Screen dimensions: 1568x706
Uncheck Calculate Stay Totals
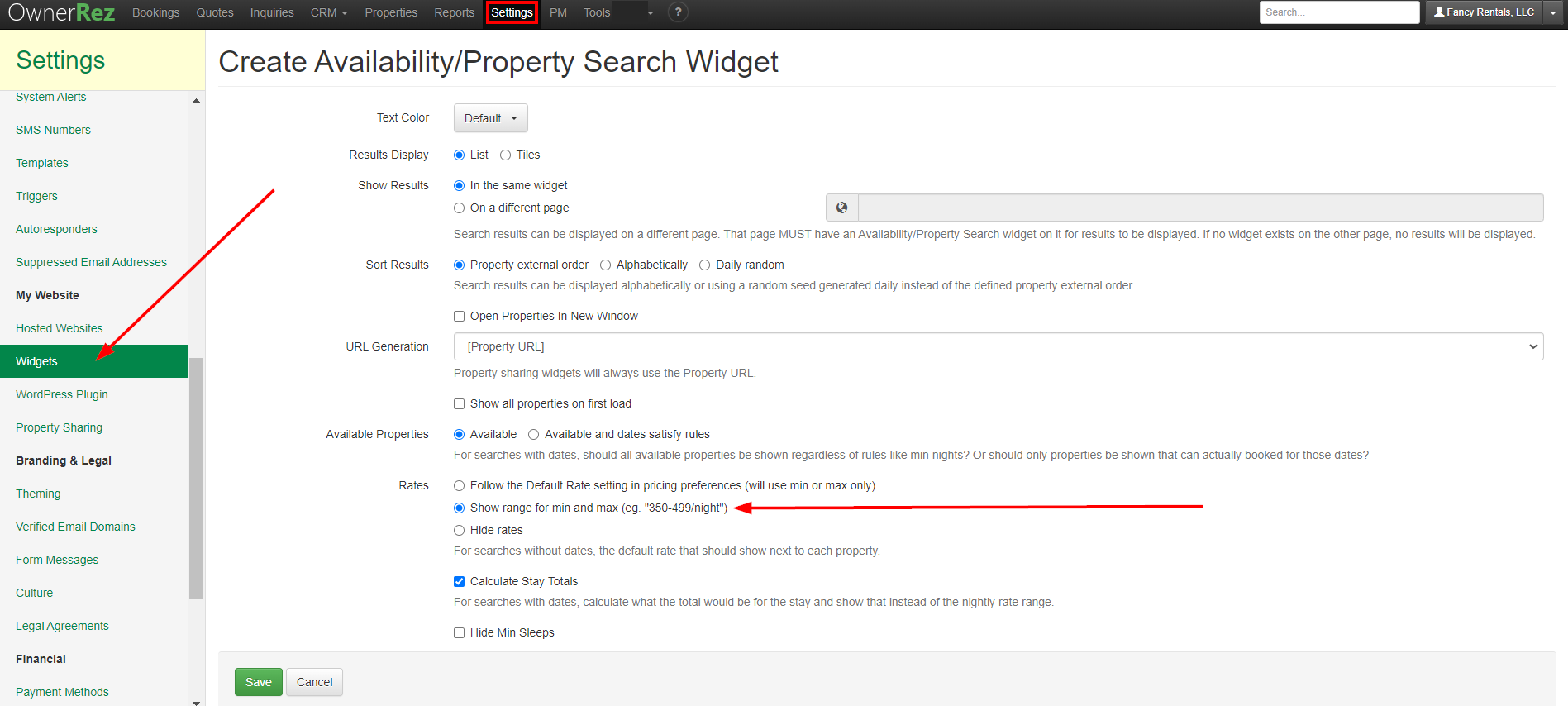pos(459,581)
